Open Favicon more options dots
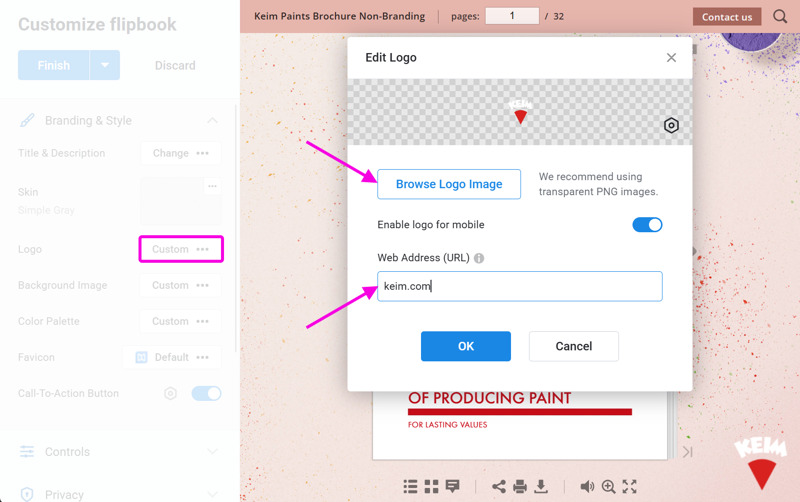This screenshot has height=502, width=800. tap(203, 357)
